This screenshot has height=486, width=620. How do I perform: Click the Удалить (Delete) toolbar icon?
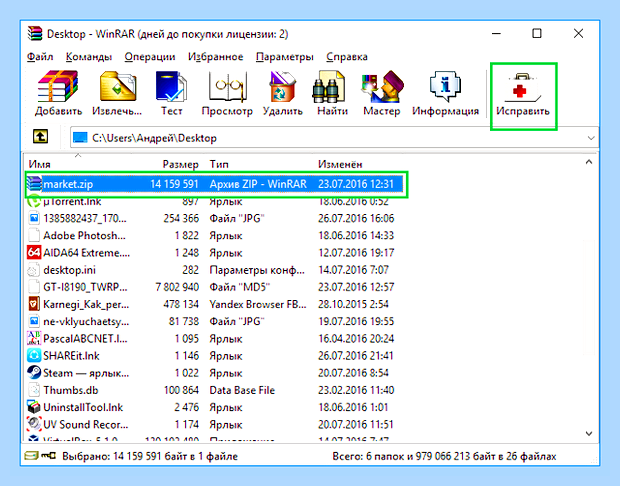282,94
